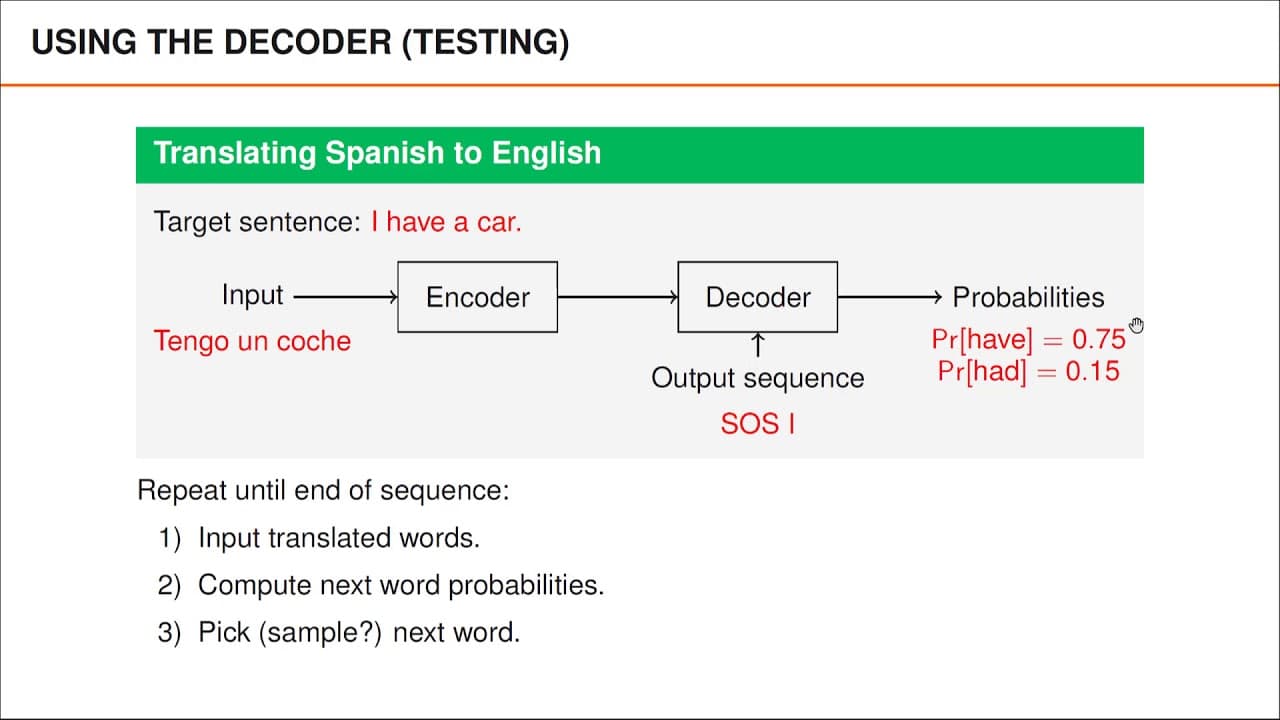Click the 'Input' label left of Encoder

(253, 295)
